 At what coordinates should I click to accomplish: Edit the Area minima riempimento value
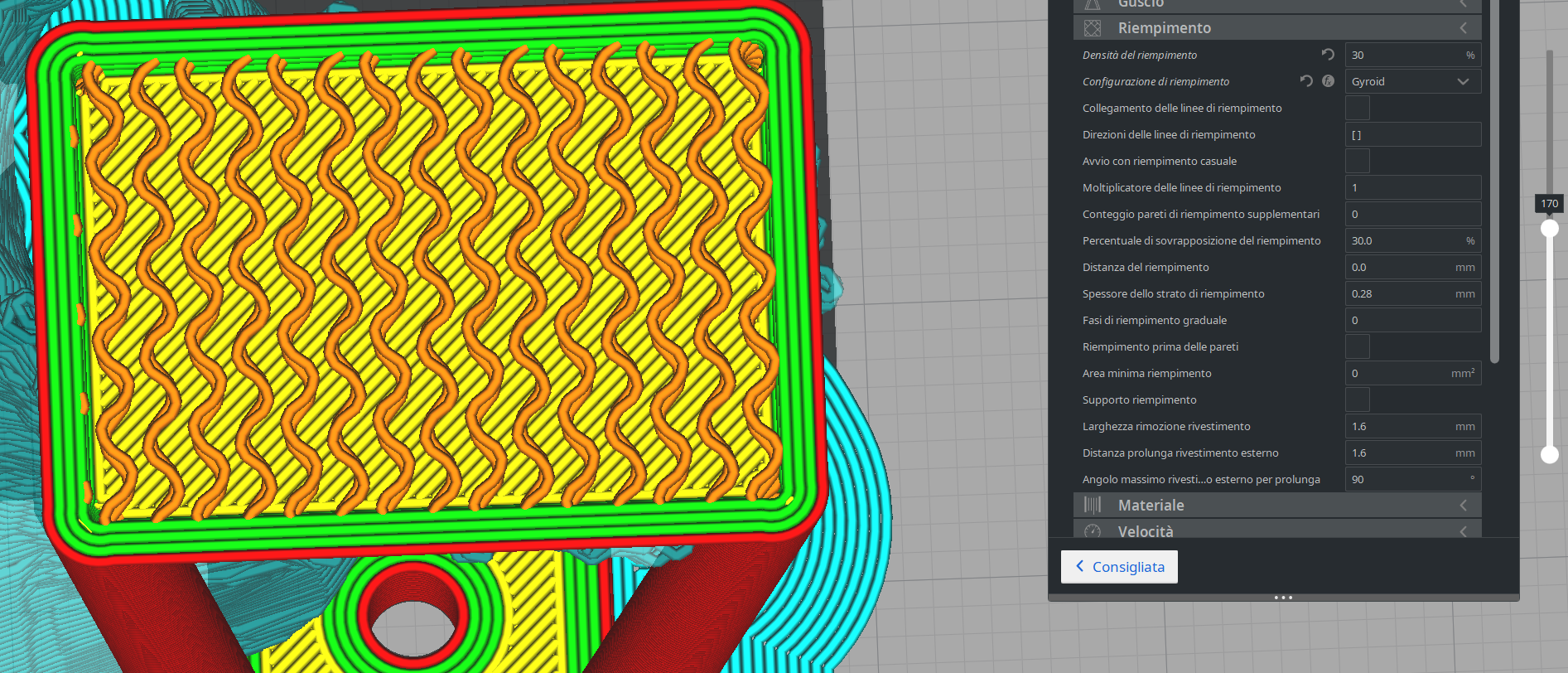point(1413,373)
